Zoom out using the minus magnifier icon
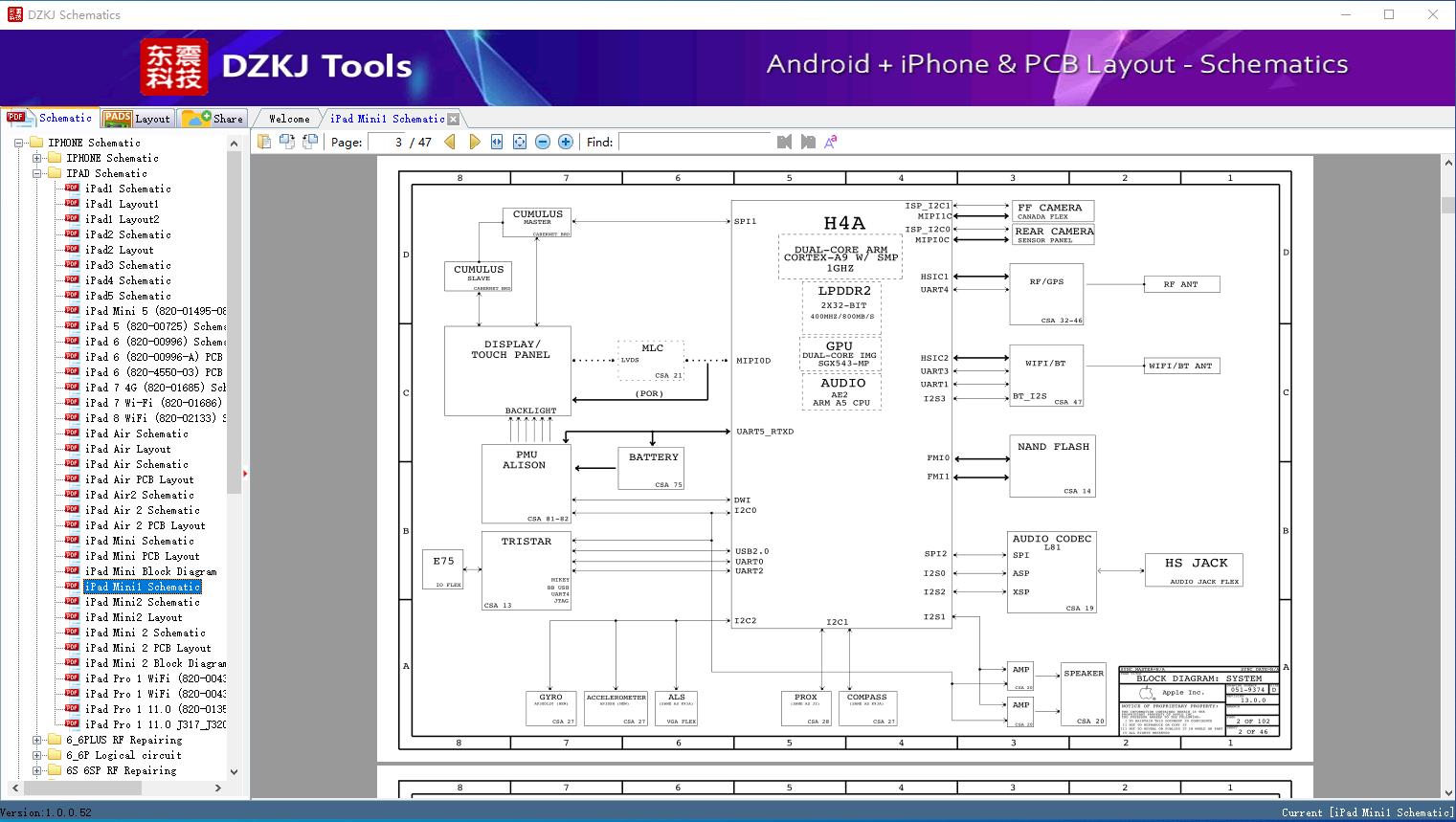The width and height of the screenshot is (1456, 822). (542, 141)
